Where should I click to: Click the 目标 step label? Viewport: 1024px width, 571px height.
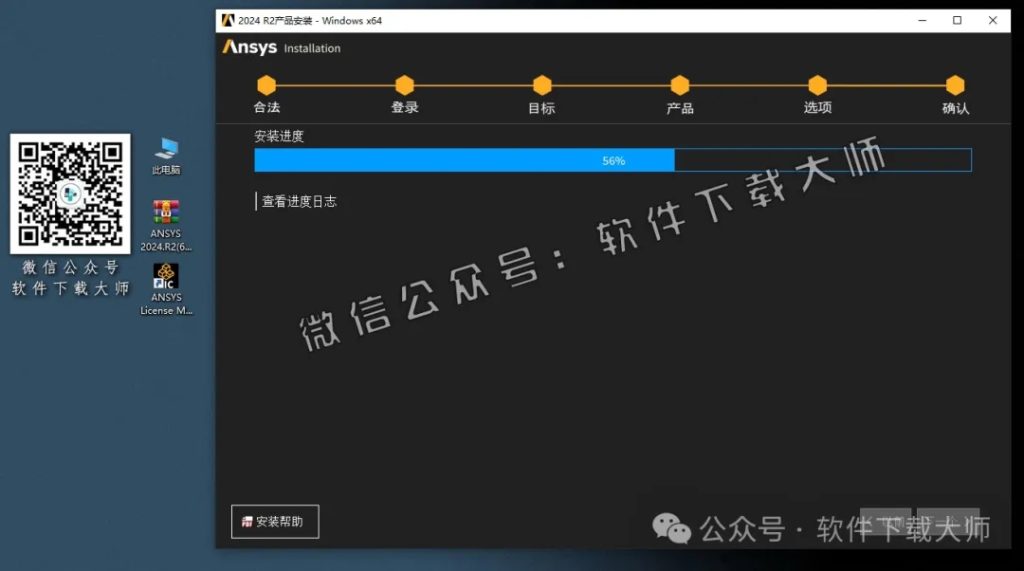coord(541,108)
